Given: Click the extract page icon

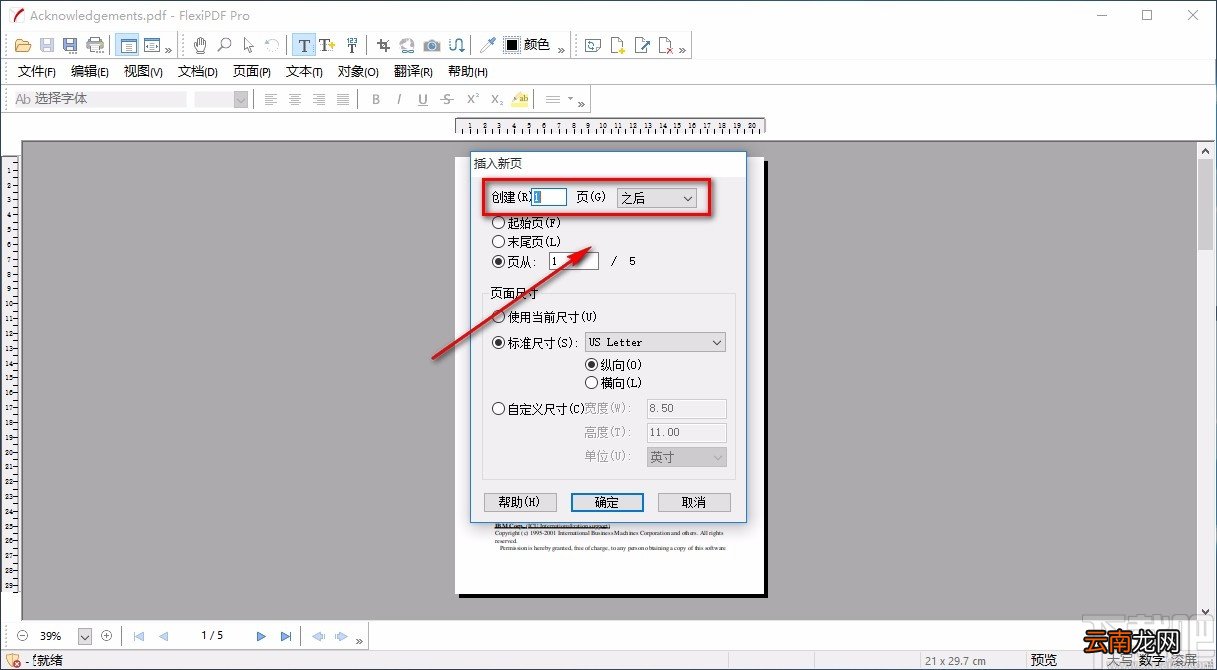Looking at the screenshot, I should point(642,45).
